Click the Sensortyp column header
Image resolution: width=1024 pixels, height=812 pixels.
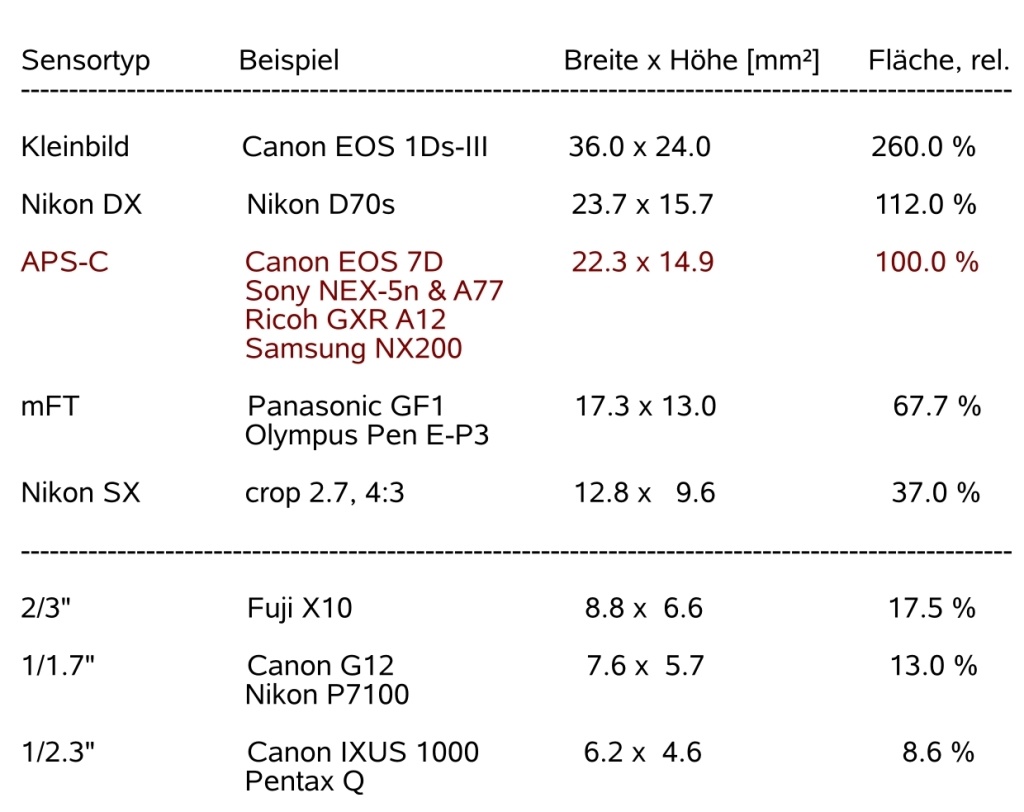click(85, 60)
